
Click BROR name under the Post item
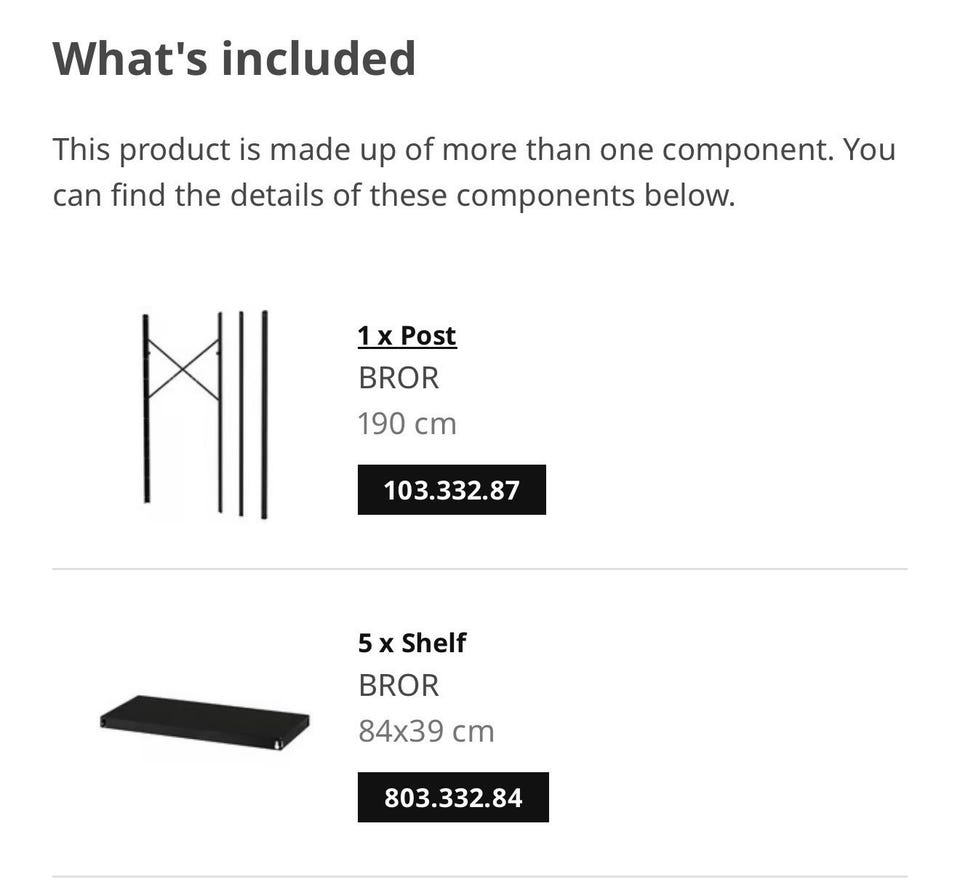(x=398, y=378)
